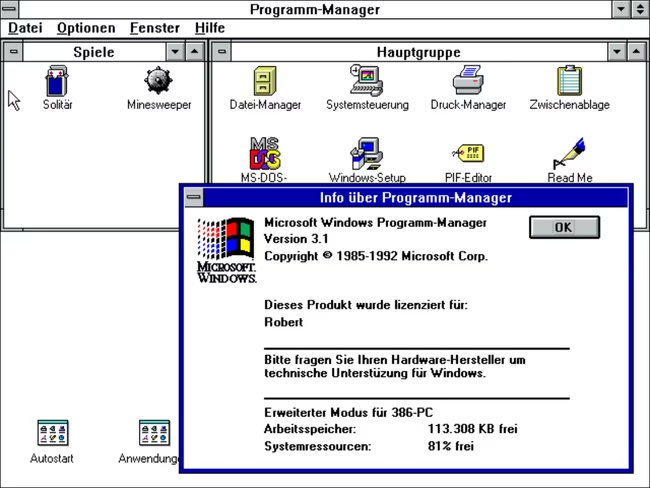The image size is (650, 488).
Task: Click the licensed user name 'Robert'
Action: (284, 322)
